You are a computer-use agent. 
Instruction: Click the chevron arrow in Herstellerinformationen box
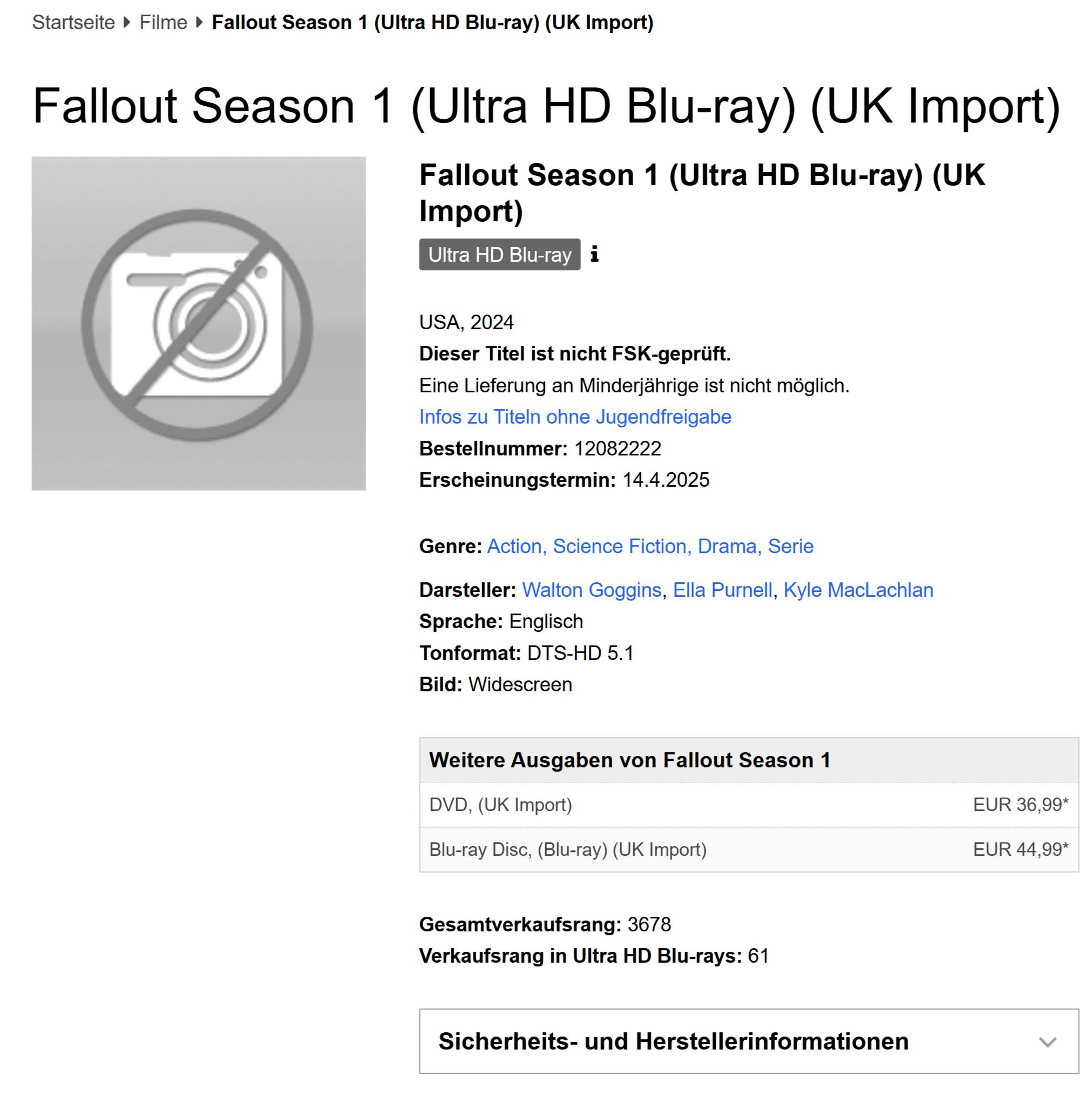tap(1047, 1042)
